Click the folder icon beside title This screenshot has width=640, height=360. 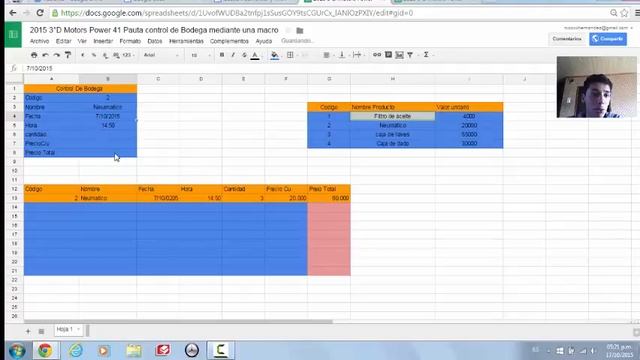coord(300,31)
